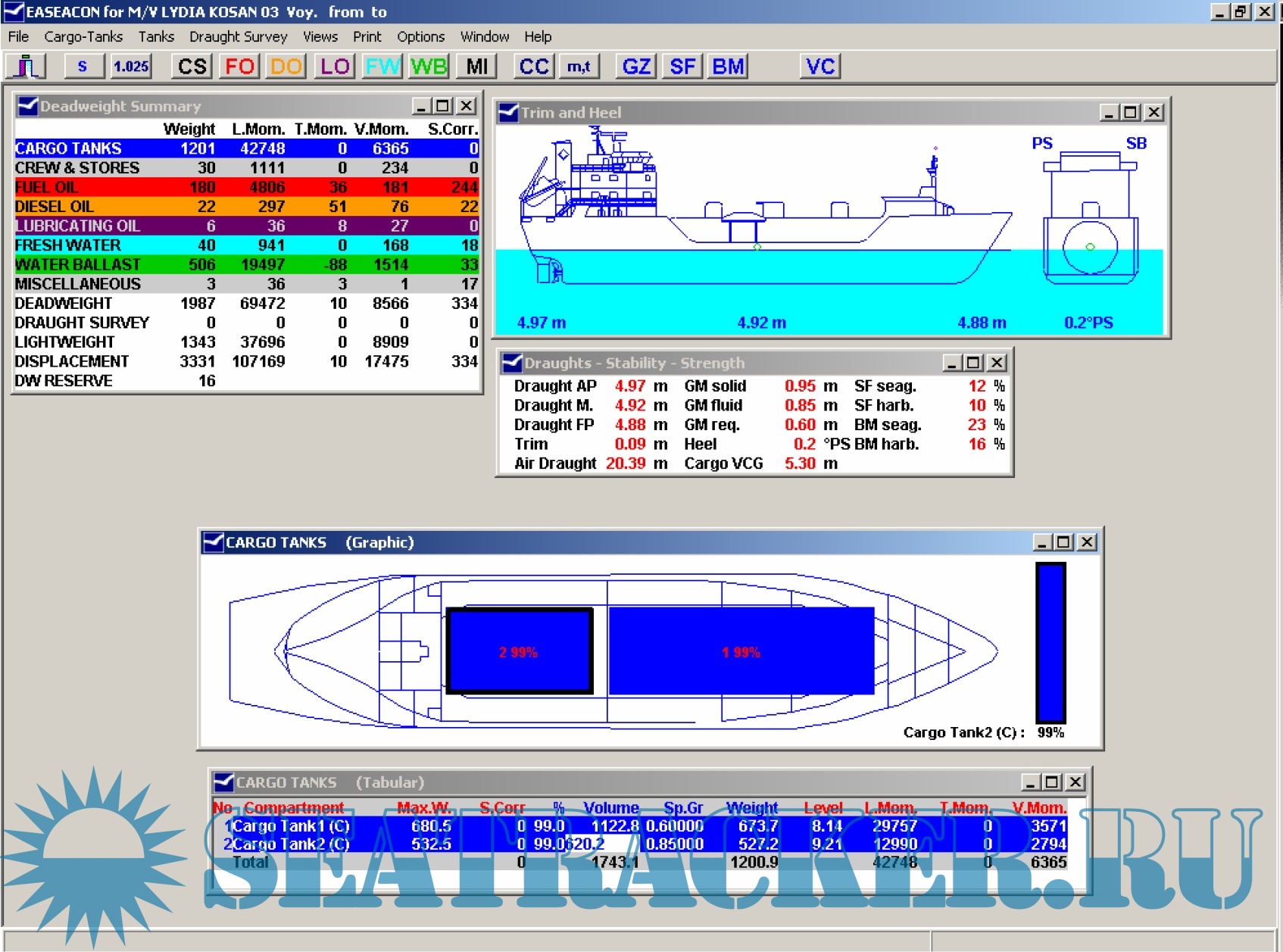
Task: Open the Draught Survey menu
Action: (x=238, y=36)
